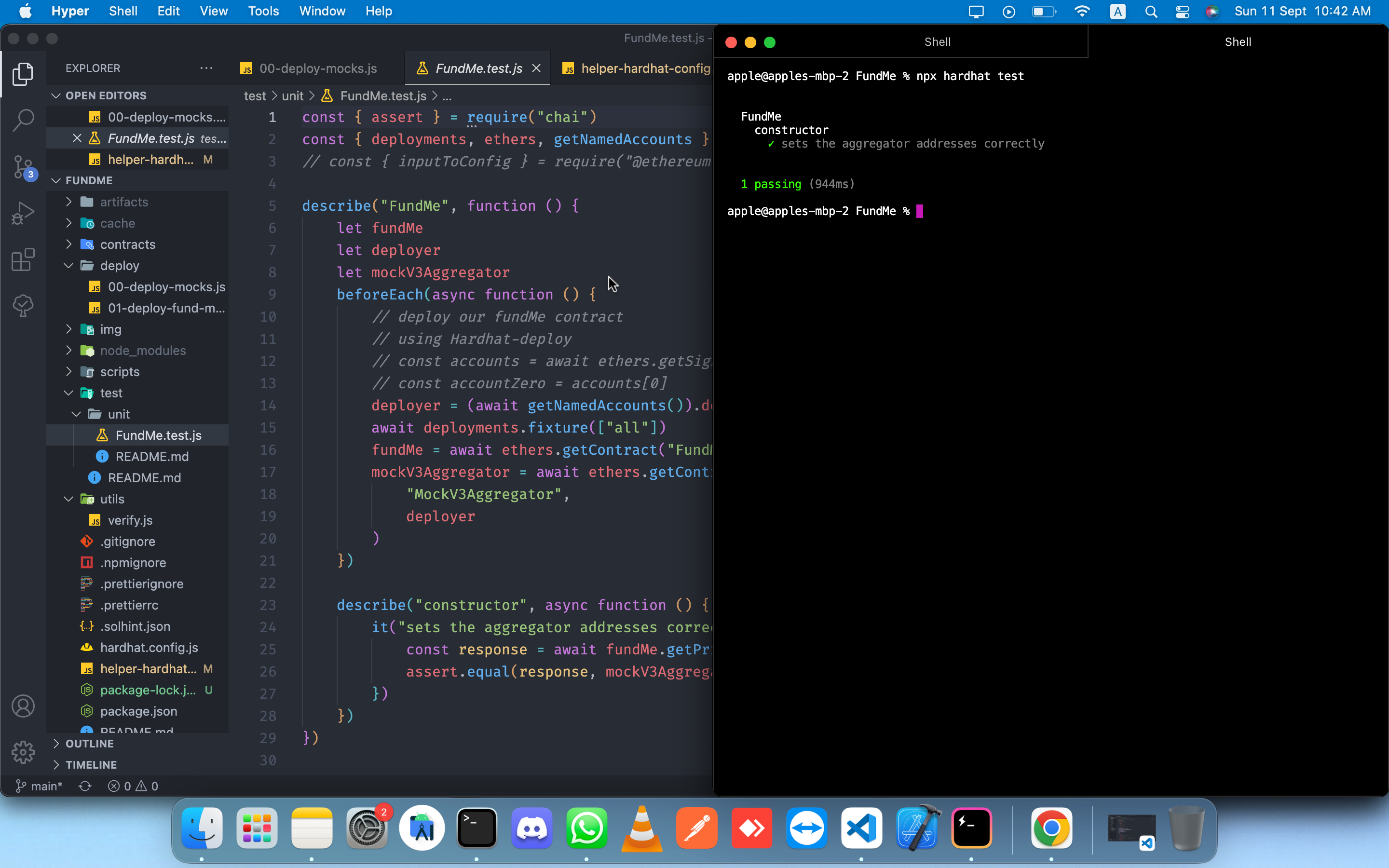This screenshot has width=1389, height=868.
Task: Open 01-deploy-fund-me file in explorer
Action: (138, 308)
